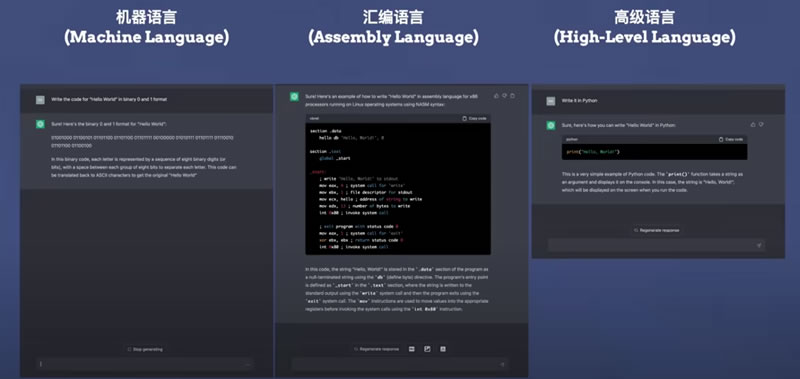The image size is (800, 379).
Task: Focus the message input in assembly chat panel
Action: [x=401, y=364]
